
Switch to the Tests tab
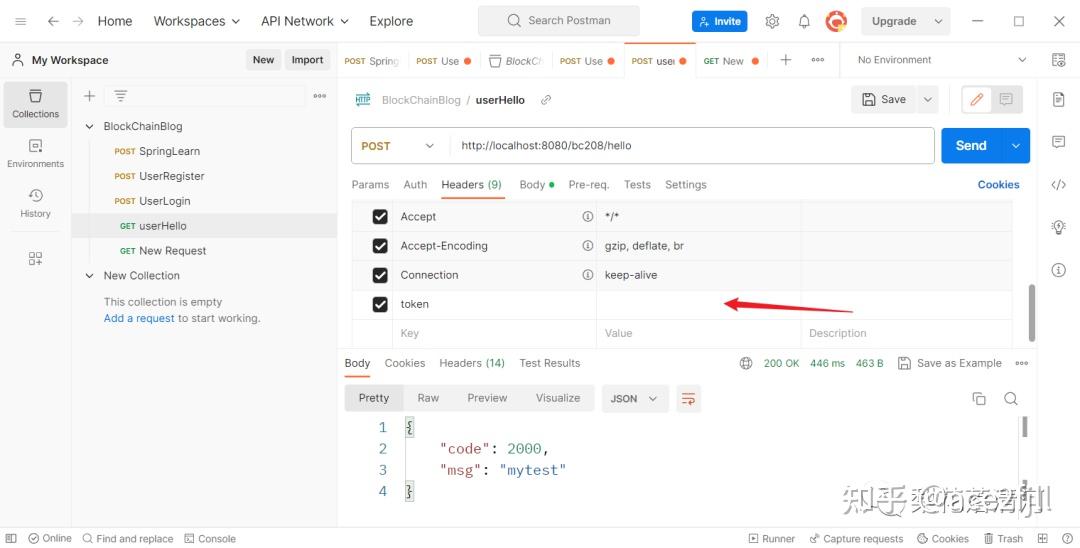tap(637, 185)
